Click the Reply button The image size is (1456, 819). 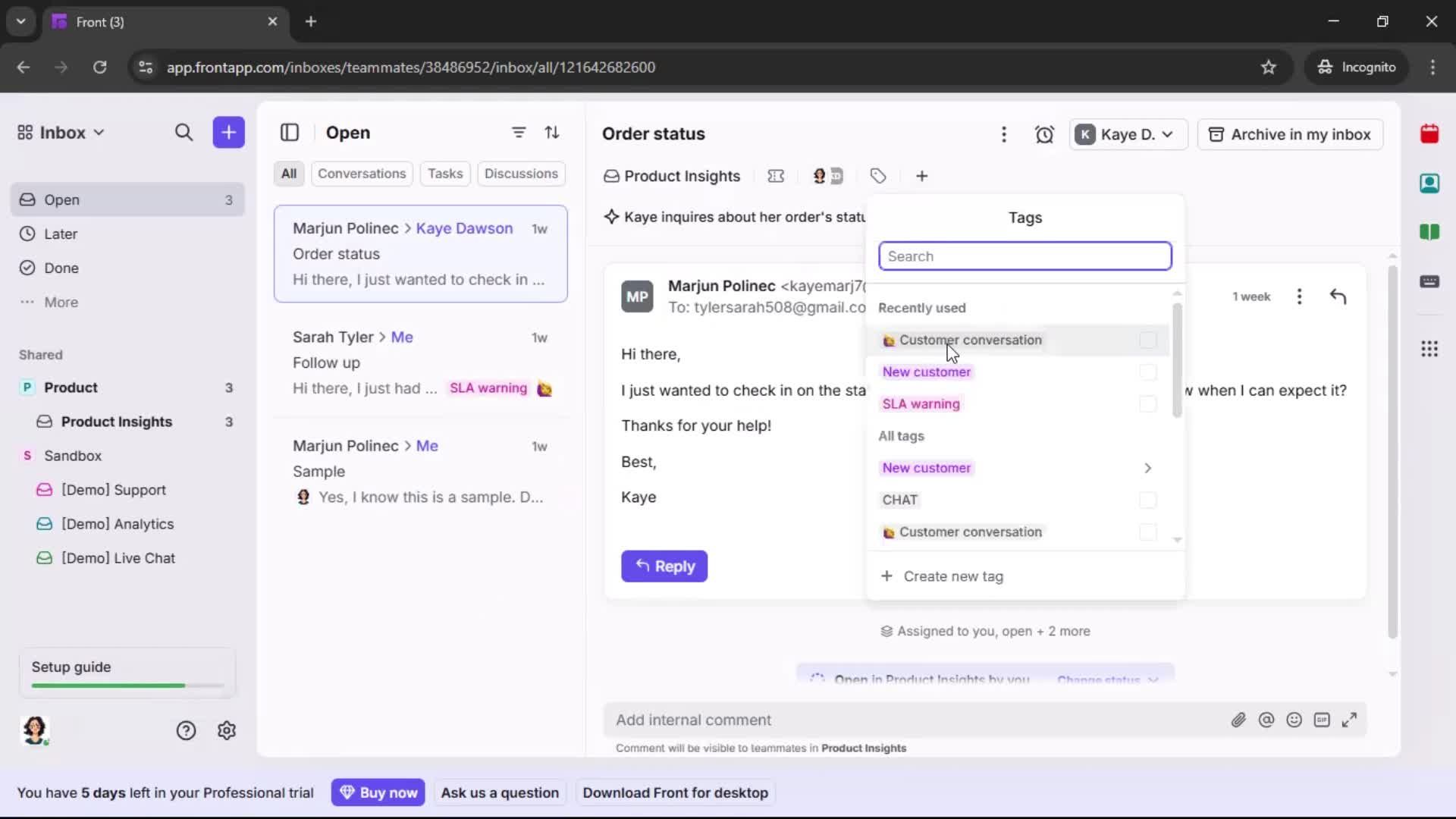click(664, 566)
